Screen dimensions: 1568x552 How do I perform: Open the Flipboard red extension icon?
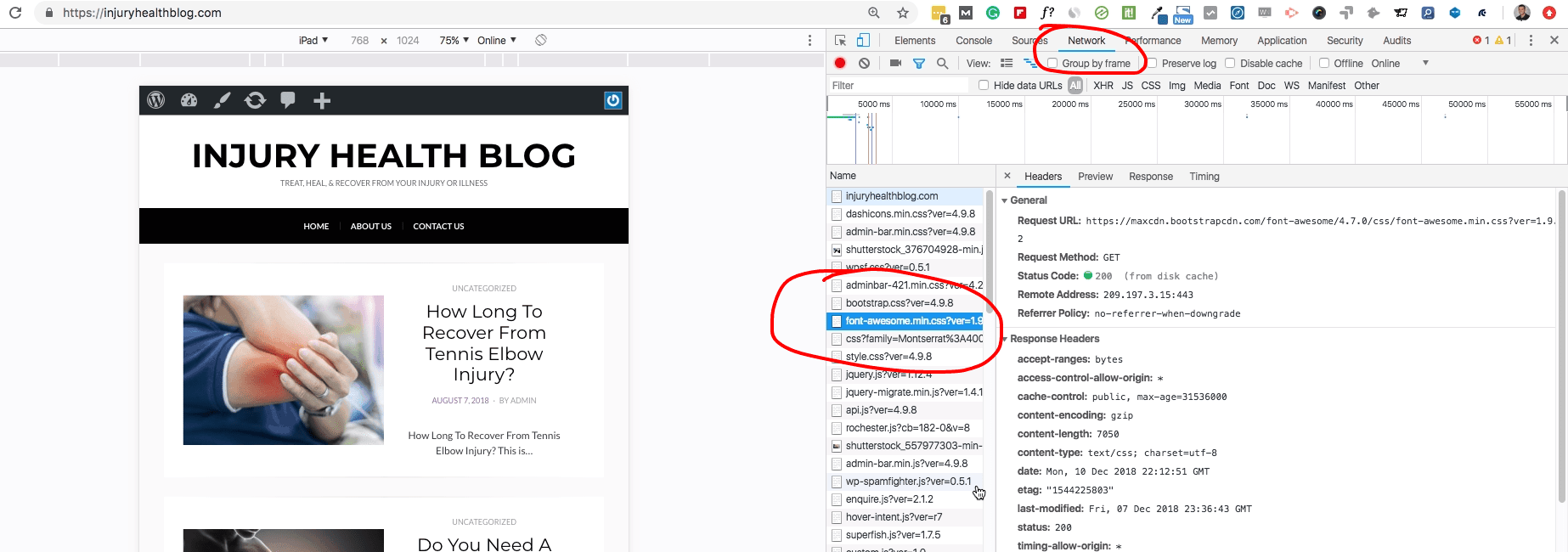[1020, 13]
